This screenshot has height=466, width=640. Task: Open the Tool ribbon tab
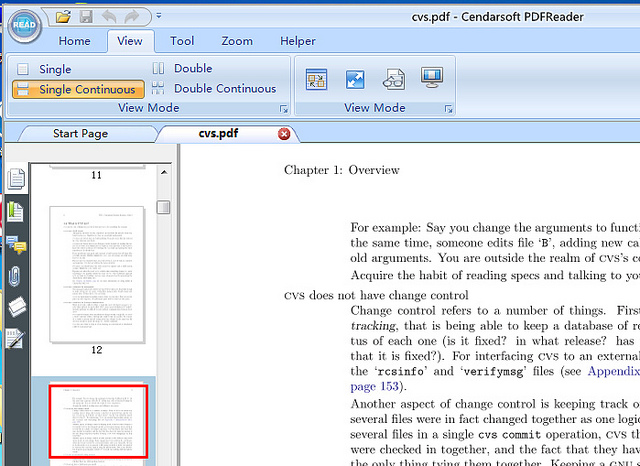(x=182, y=41)
